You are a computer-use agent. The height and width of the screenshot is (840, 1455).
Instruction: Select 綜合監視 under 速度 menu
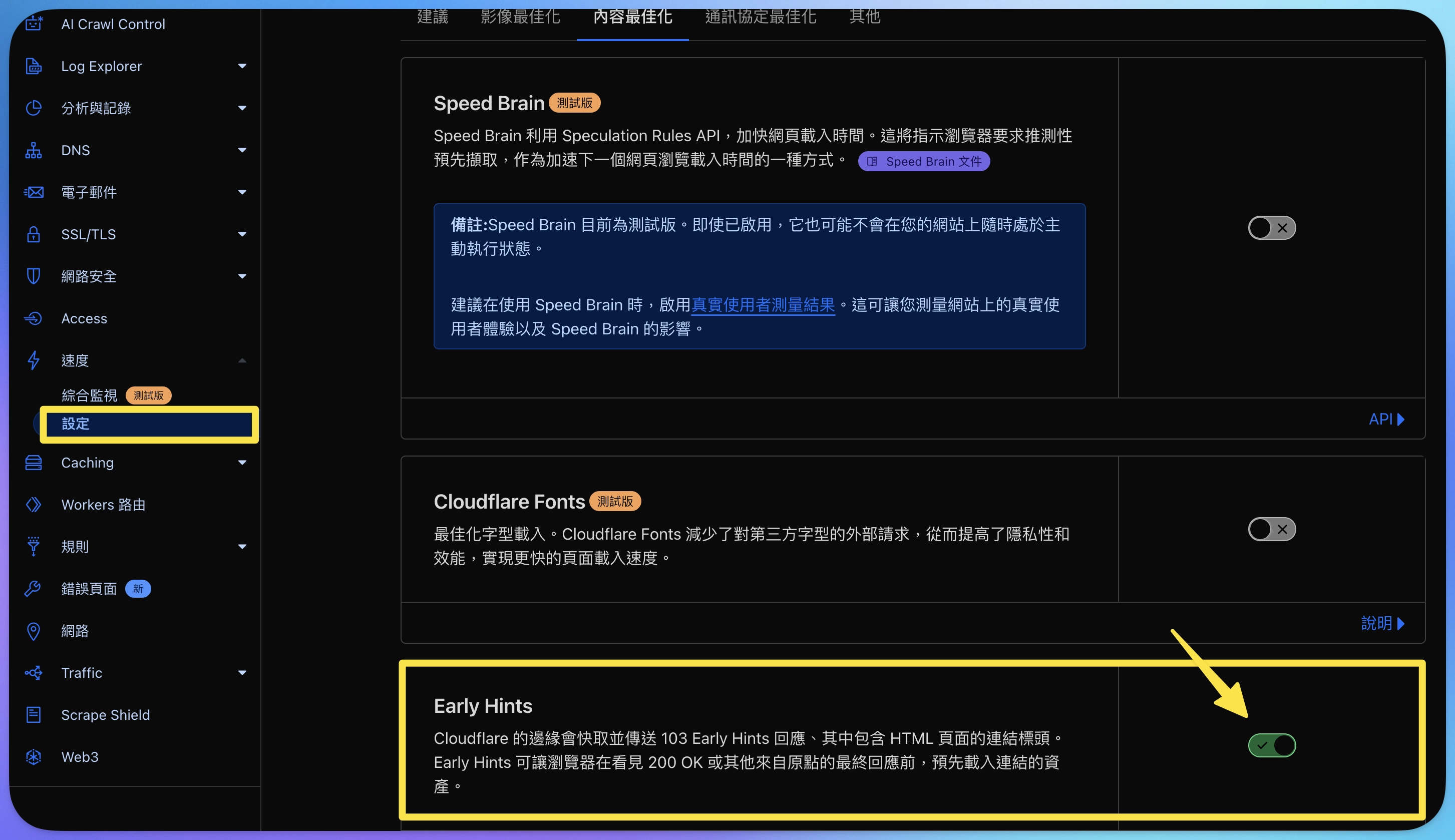(x=90, y=395)
